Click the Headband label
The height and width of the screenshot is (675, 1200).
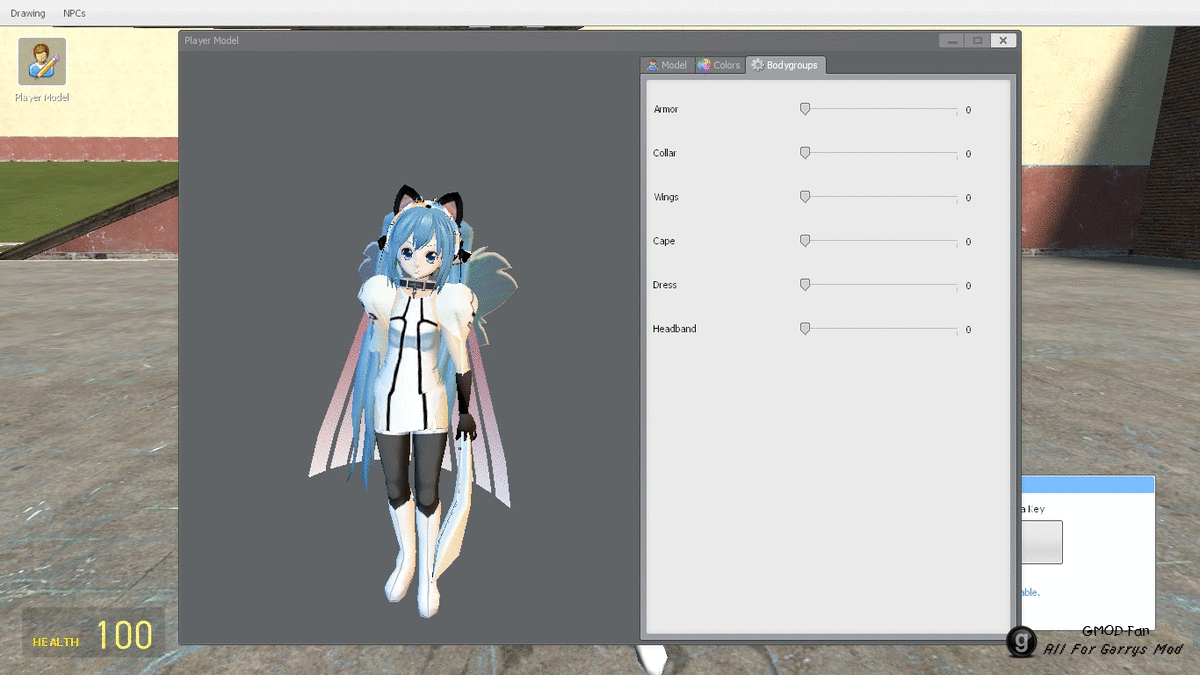pos(675,329)
